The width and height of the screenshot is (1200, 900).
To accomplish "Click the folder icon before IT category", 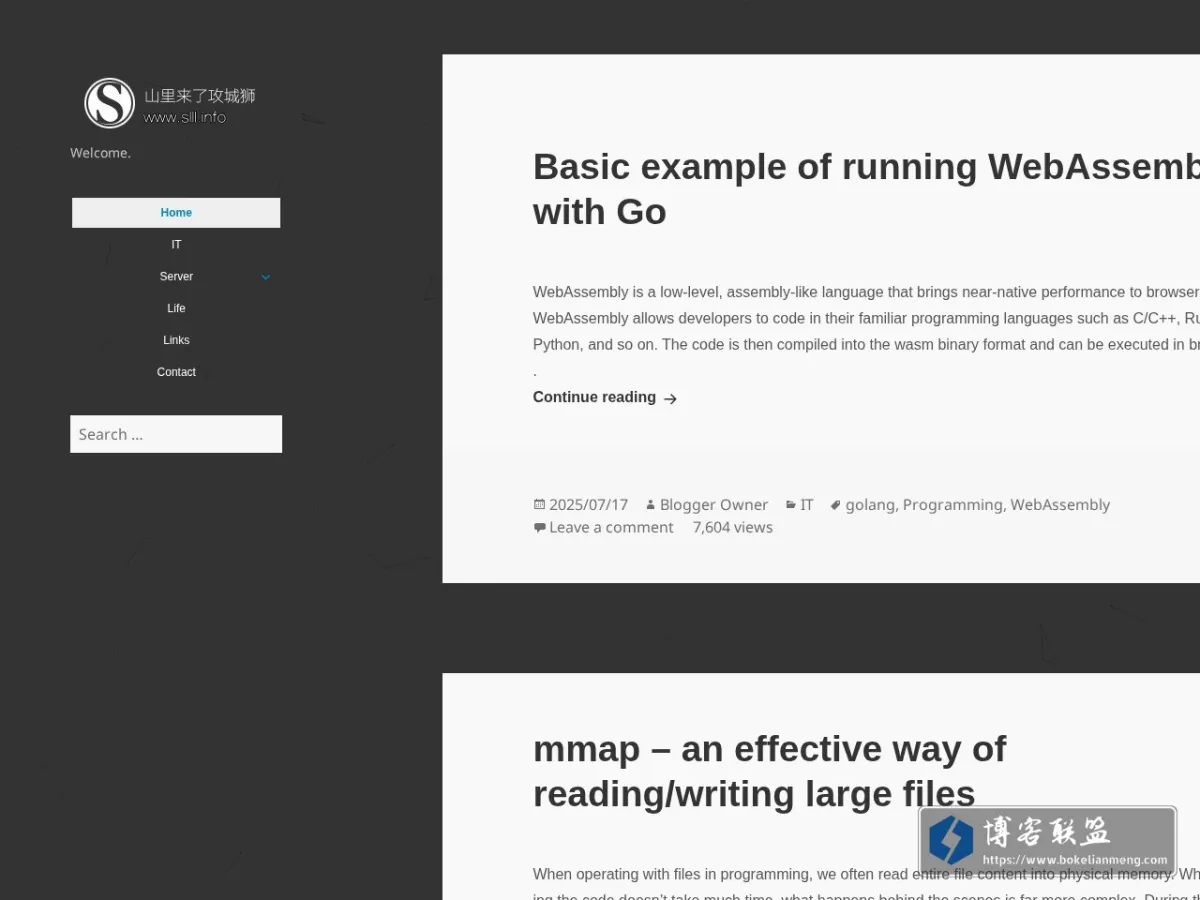I will (x=791, y=505).
